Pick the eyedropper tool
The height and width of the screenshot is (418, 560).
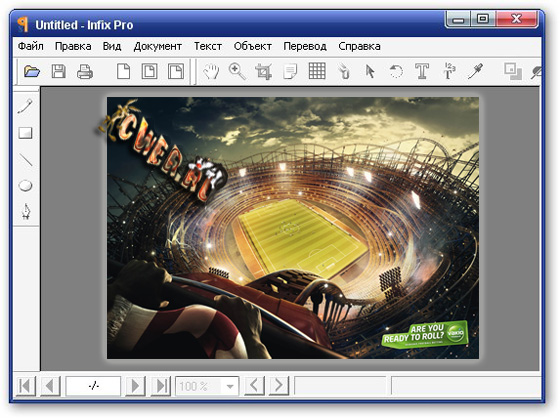475,71
